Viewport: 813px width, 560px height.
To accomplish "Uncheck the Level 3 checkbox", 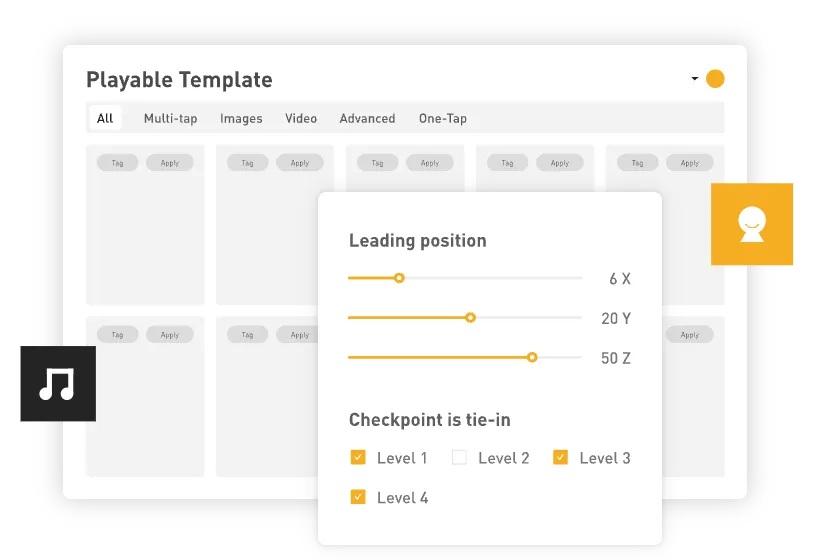I will click(x=560, y=458).
